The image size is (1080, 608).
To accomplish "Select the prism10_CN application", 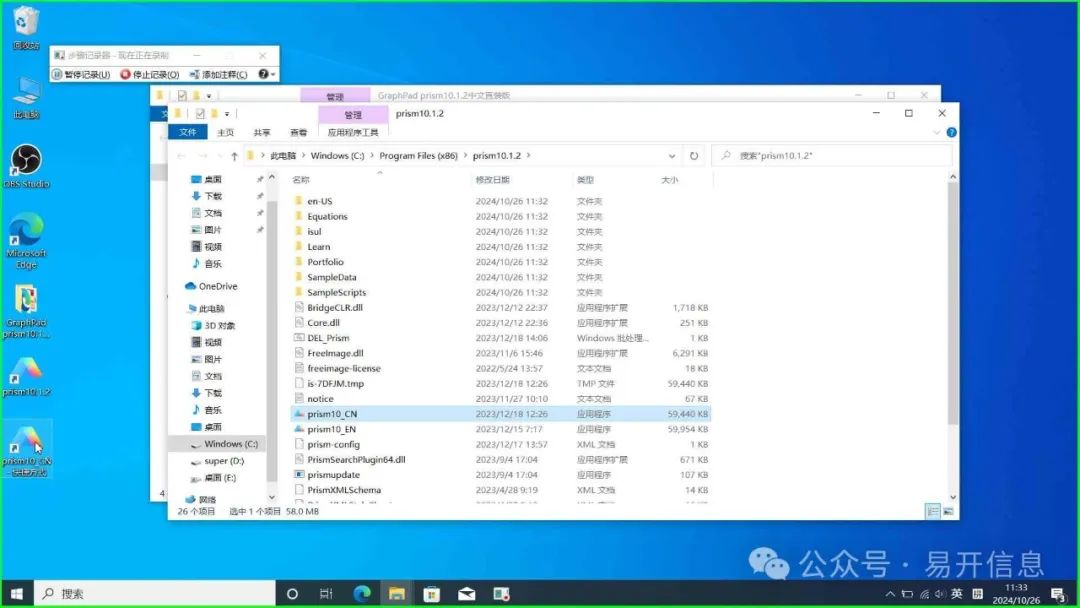I will 501,414.
